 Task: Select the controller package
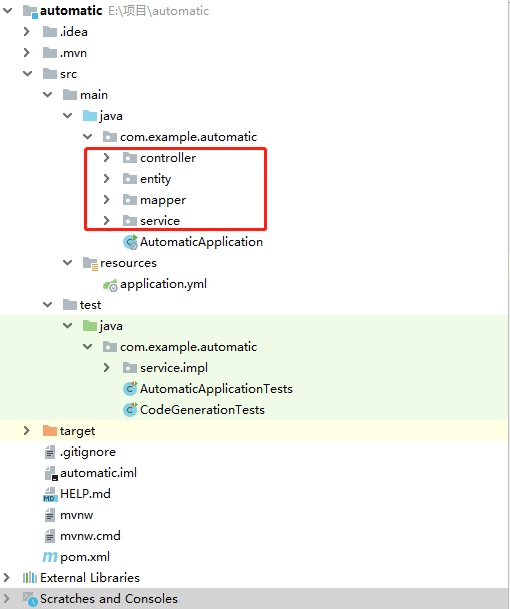168,158
